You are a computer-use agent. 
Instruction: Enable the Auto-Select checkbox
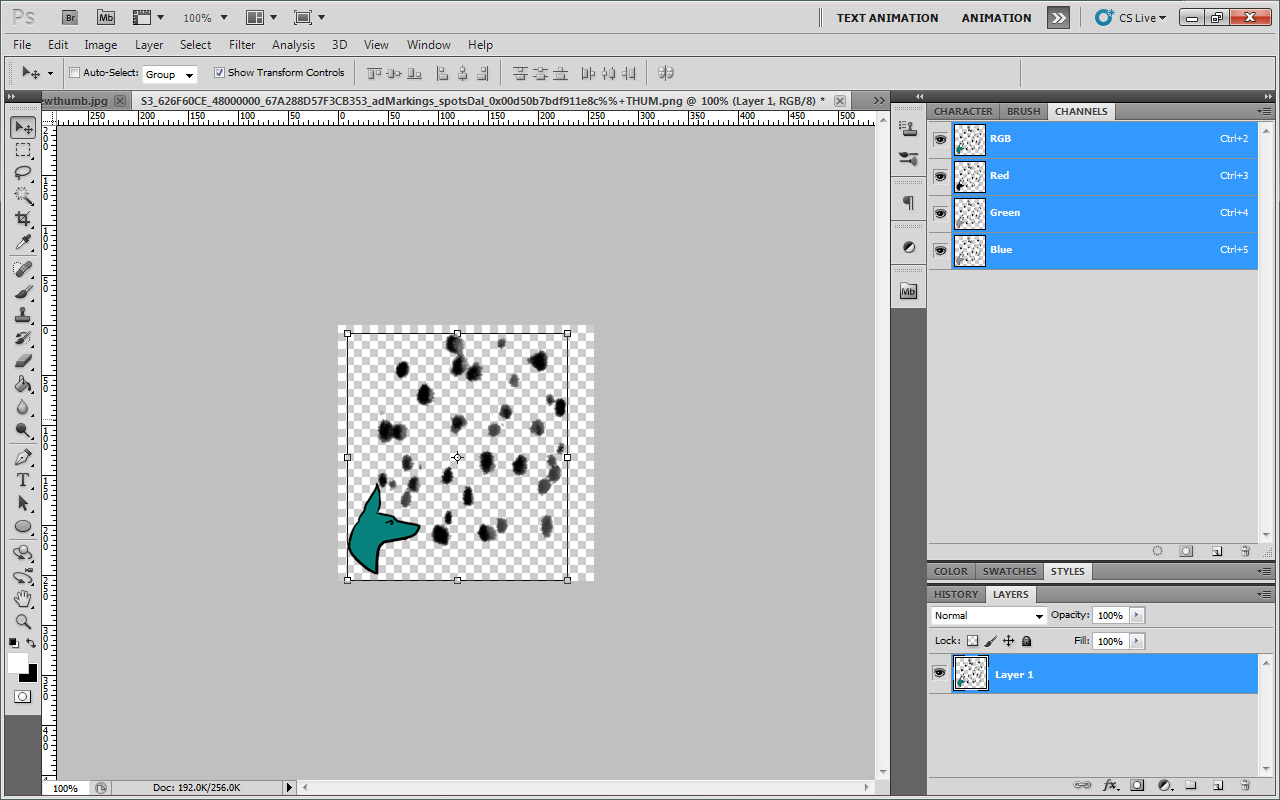(75, 73)
